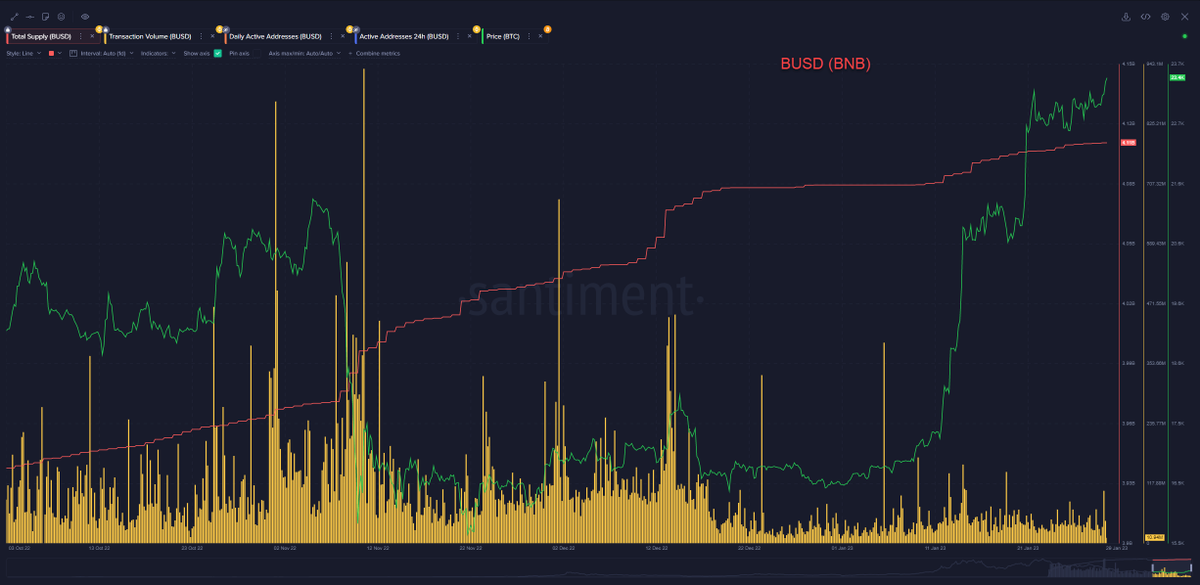
Task: Remove the Daily Active Addresses metric
Action: [x=342, y=36]
